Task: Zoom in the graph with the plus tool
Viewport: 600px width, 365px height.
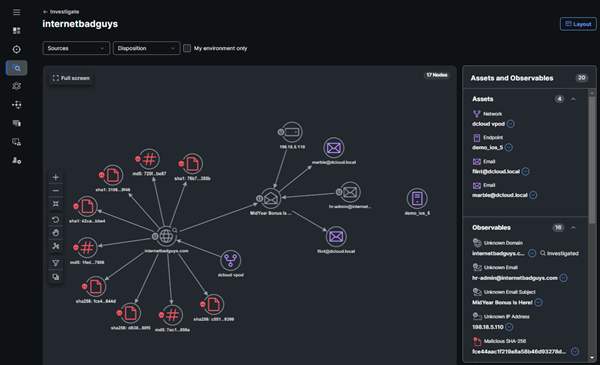Action: tap(55, 177)
